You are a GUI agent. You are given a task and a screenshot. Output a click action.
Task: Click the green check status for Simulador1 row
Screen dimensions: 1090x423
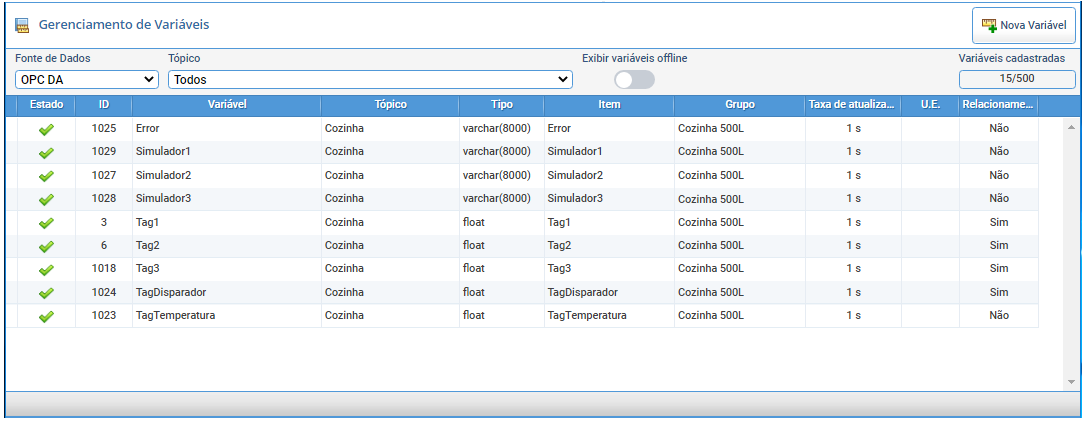[47, 153]
